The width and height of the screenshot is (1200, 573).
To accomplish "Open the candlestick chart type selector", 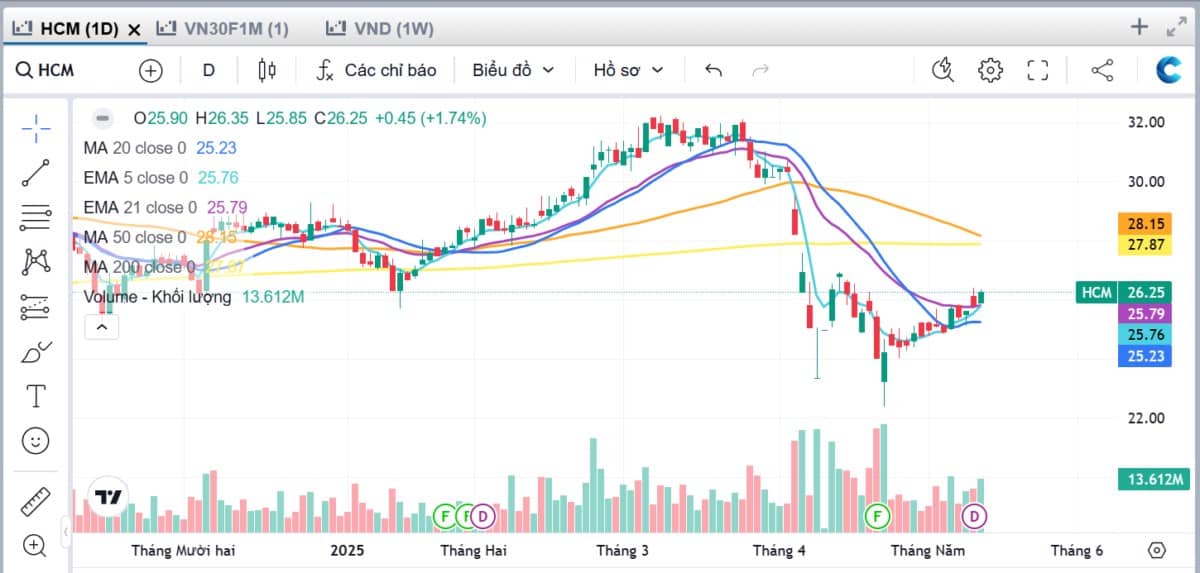I will click(x=267, y=70).
